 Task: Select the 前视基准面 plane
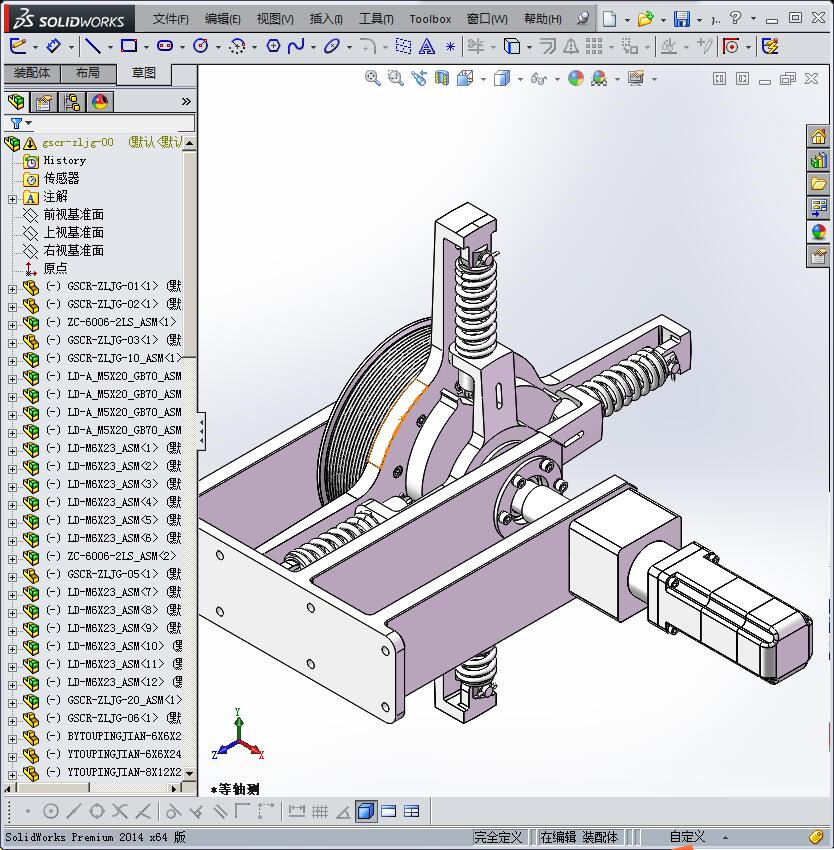tap(74, 215)
